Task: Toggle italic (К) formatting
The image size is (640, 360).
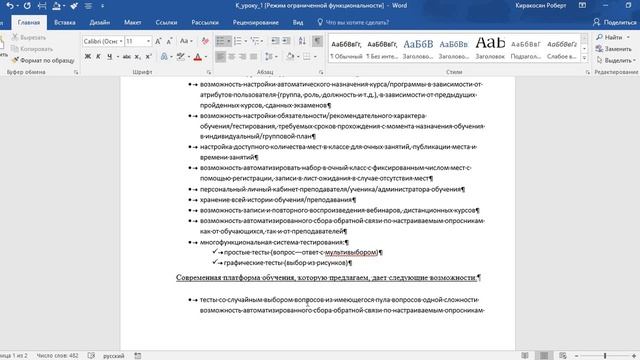Action: pyautogui.click(x=98, y=56)
